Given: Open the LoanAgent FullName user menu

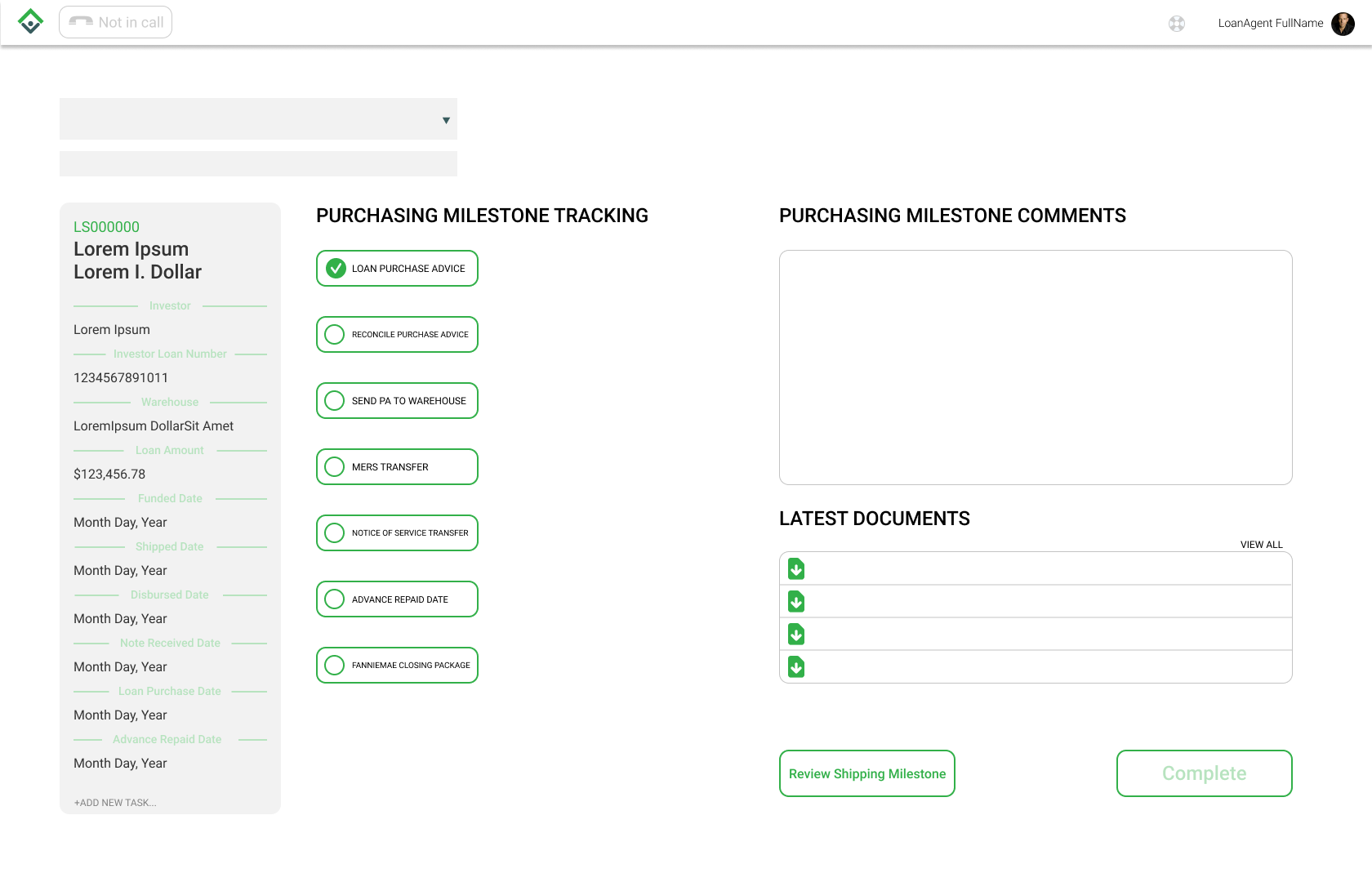Looking at the screenshot, I should click(x=1270, y=24).
